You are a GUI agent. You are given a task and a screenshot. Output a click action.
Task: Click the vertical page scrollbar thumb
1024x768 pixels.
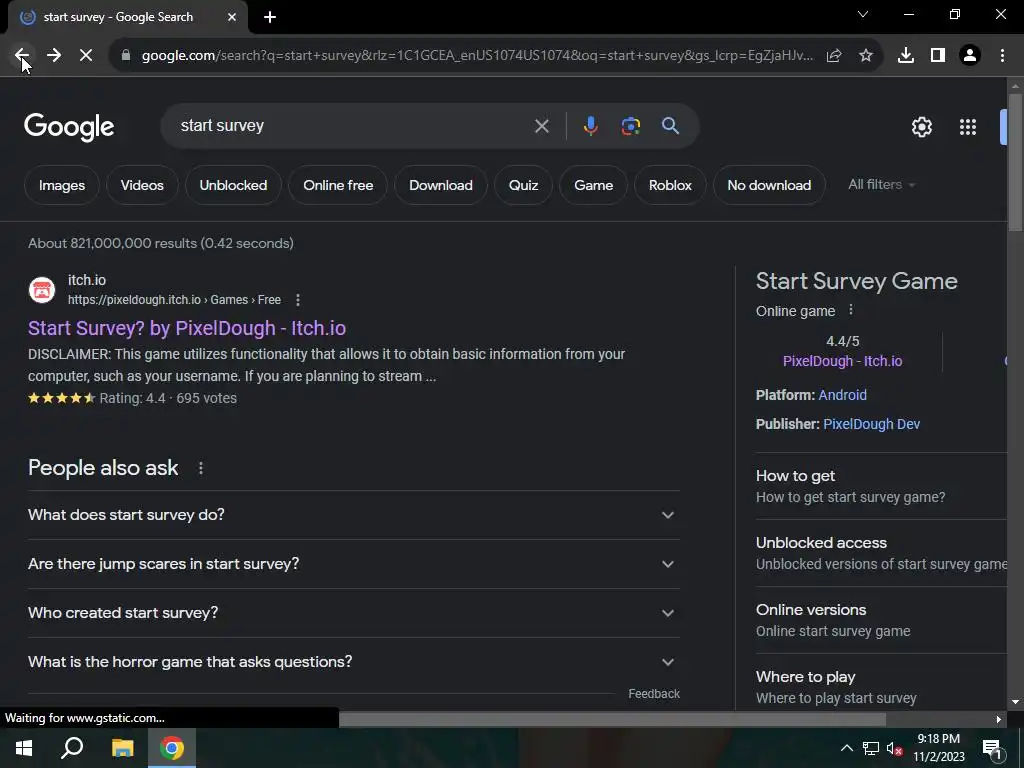point(1015,162)
